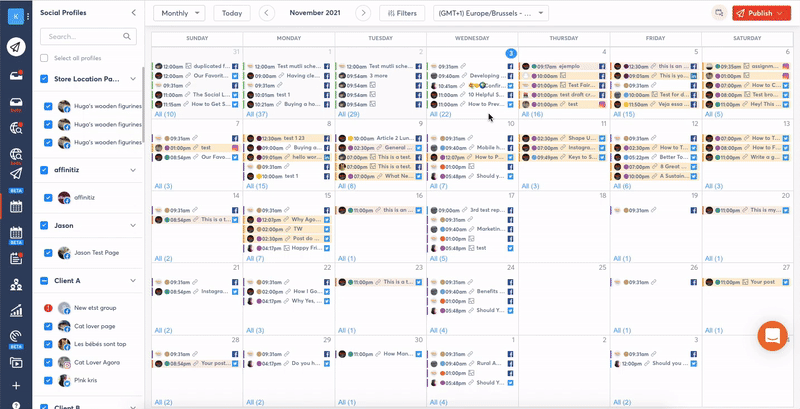Image resolution: width=800 pixels, height=409 pixels.
Task: Open the radar listening icon with BETA badge
Action: click(16, 337)
